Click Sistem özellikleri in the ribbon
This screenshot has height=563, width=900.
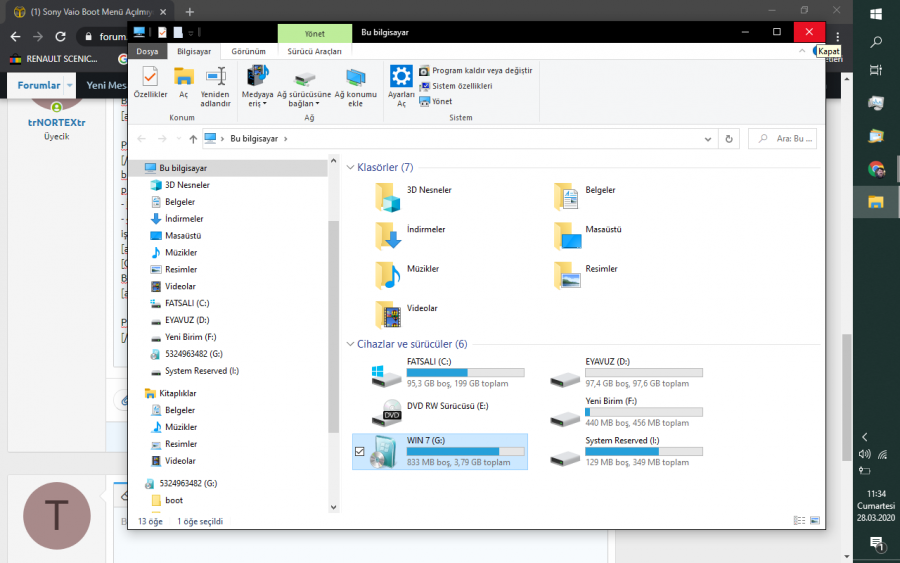click(x=461, y=86)
